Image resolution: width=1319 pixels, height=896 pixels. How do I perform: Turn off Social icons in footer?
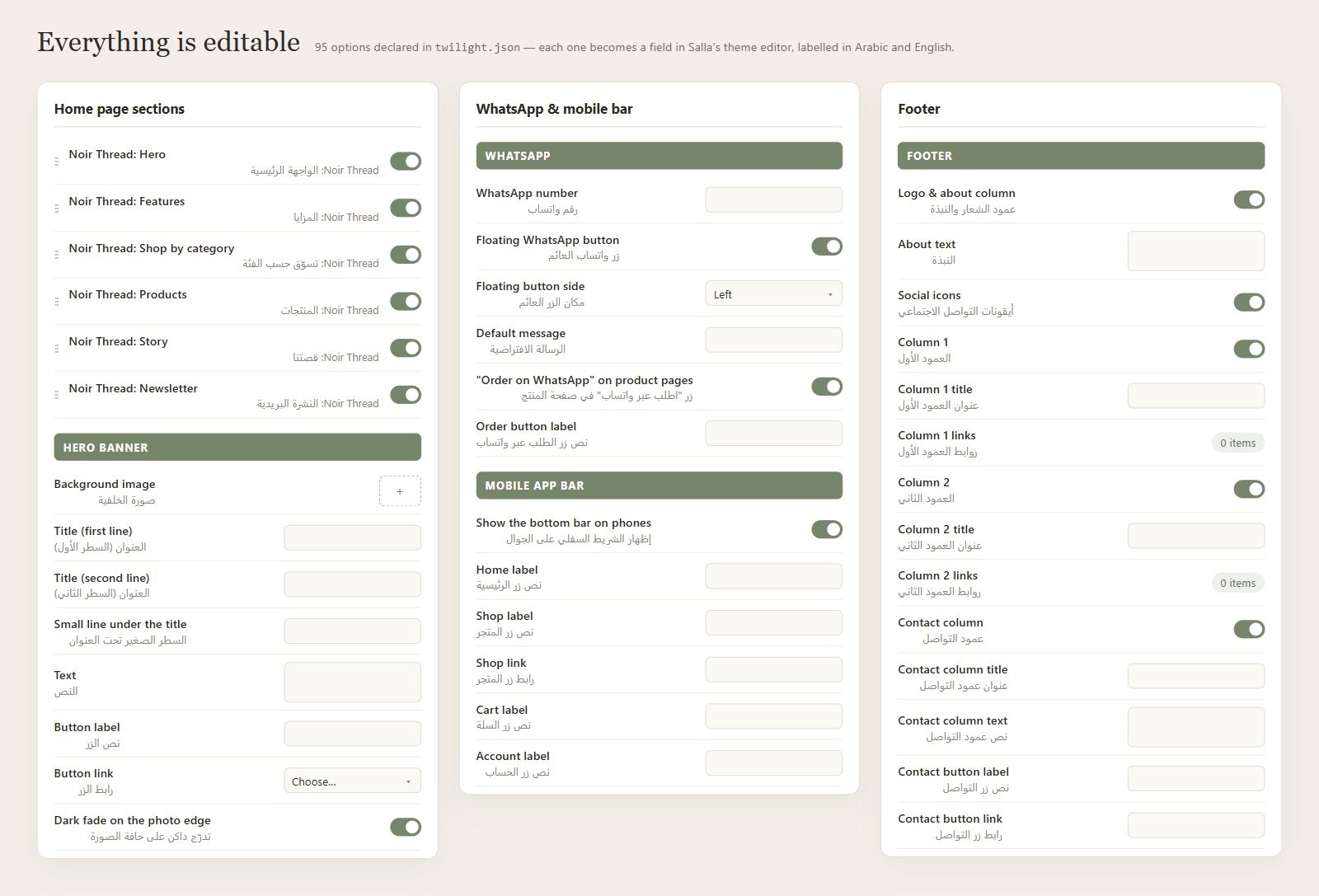pos(1249,303)
